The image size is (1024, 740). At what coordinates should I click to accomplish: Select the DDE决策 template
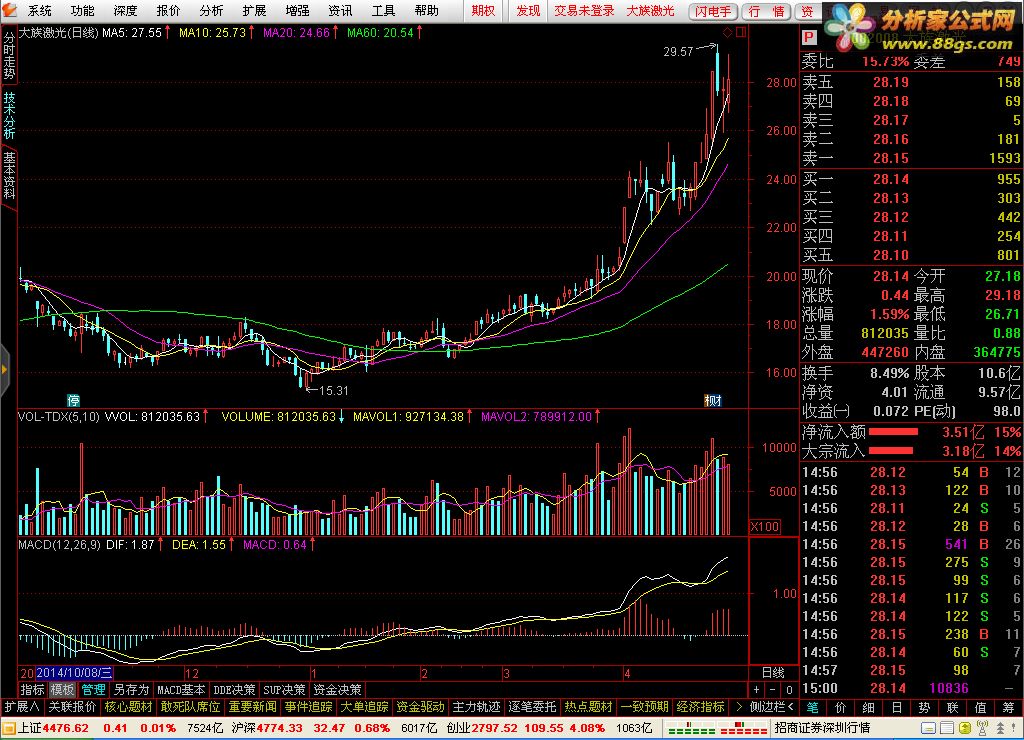tap(234, 690)
